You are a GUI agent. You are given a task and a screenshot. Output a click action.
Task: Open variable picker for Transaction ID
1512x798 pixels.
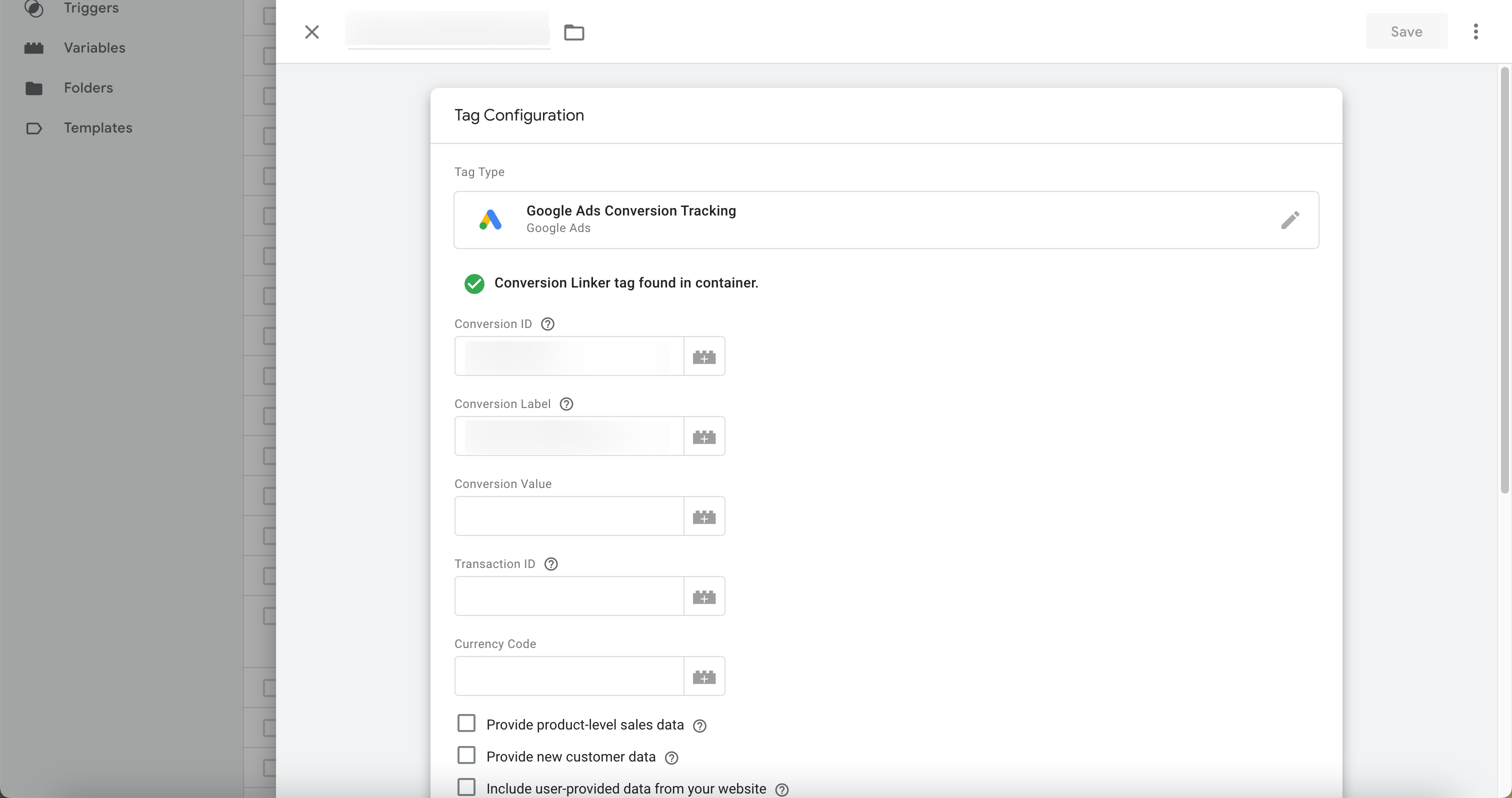click(704, 596)
